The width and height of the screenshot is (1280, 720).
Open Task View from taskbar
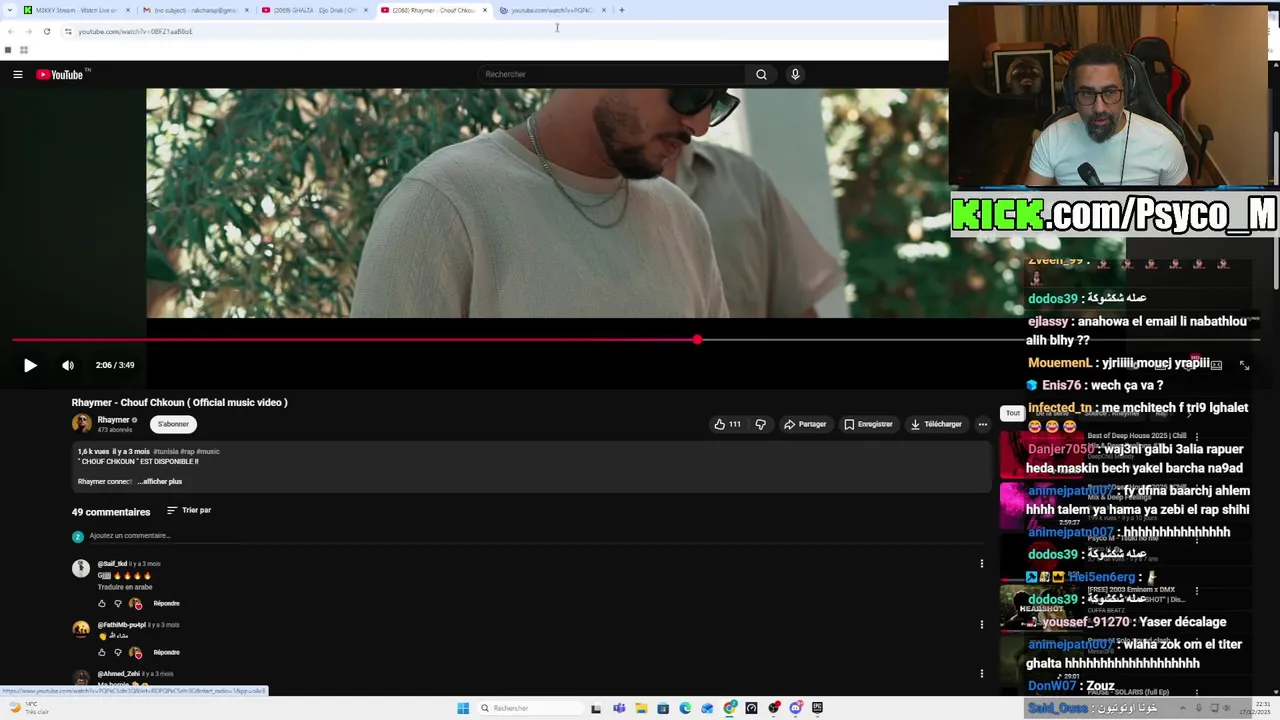596,708
